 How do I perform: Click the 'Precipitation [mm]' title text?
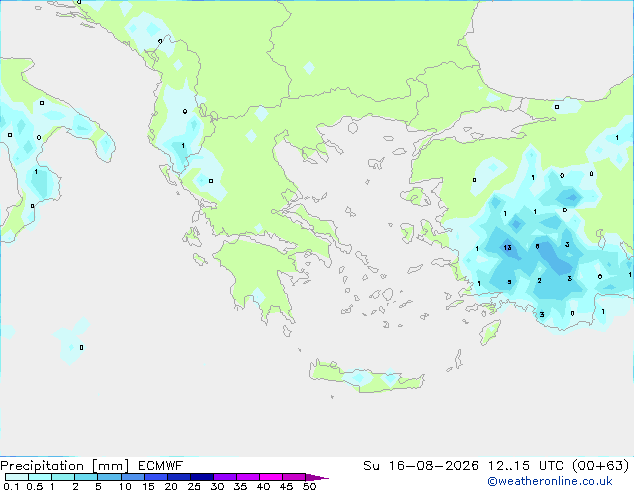click(x=64, y=466)
